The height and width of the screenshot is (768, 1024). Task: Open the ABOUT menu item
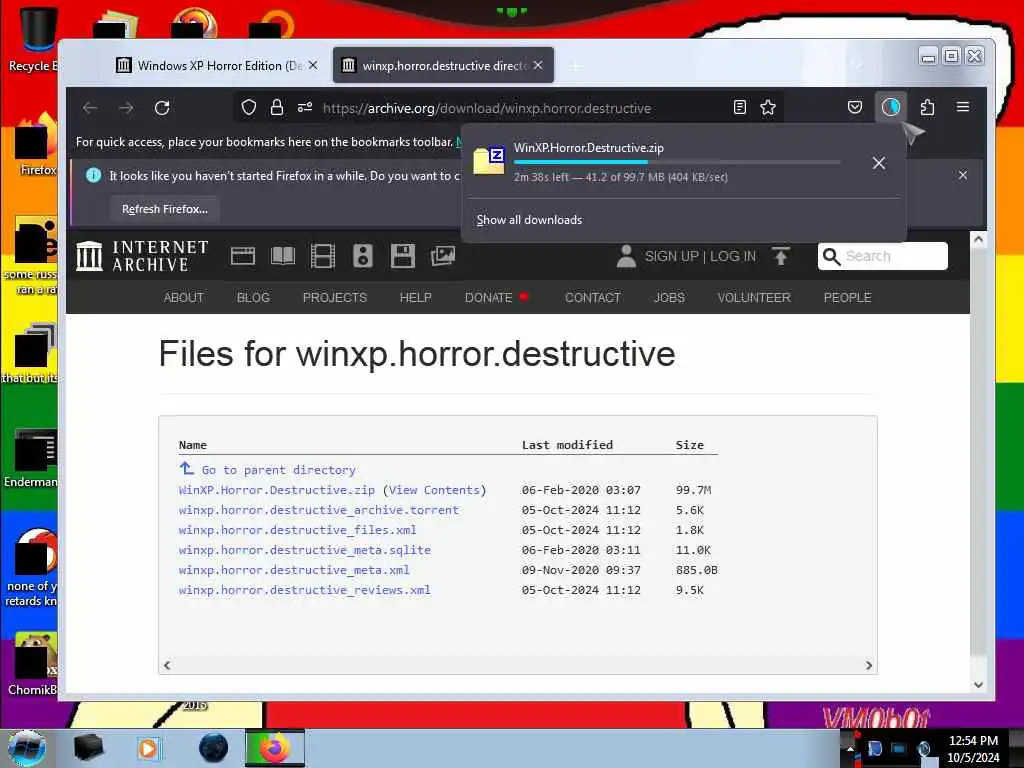184,297
